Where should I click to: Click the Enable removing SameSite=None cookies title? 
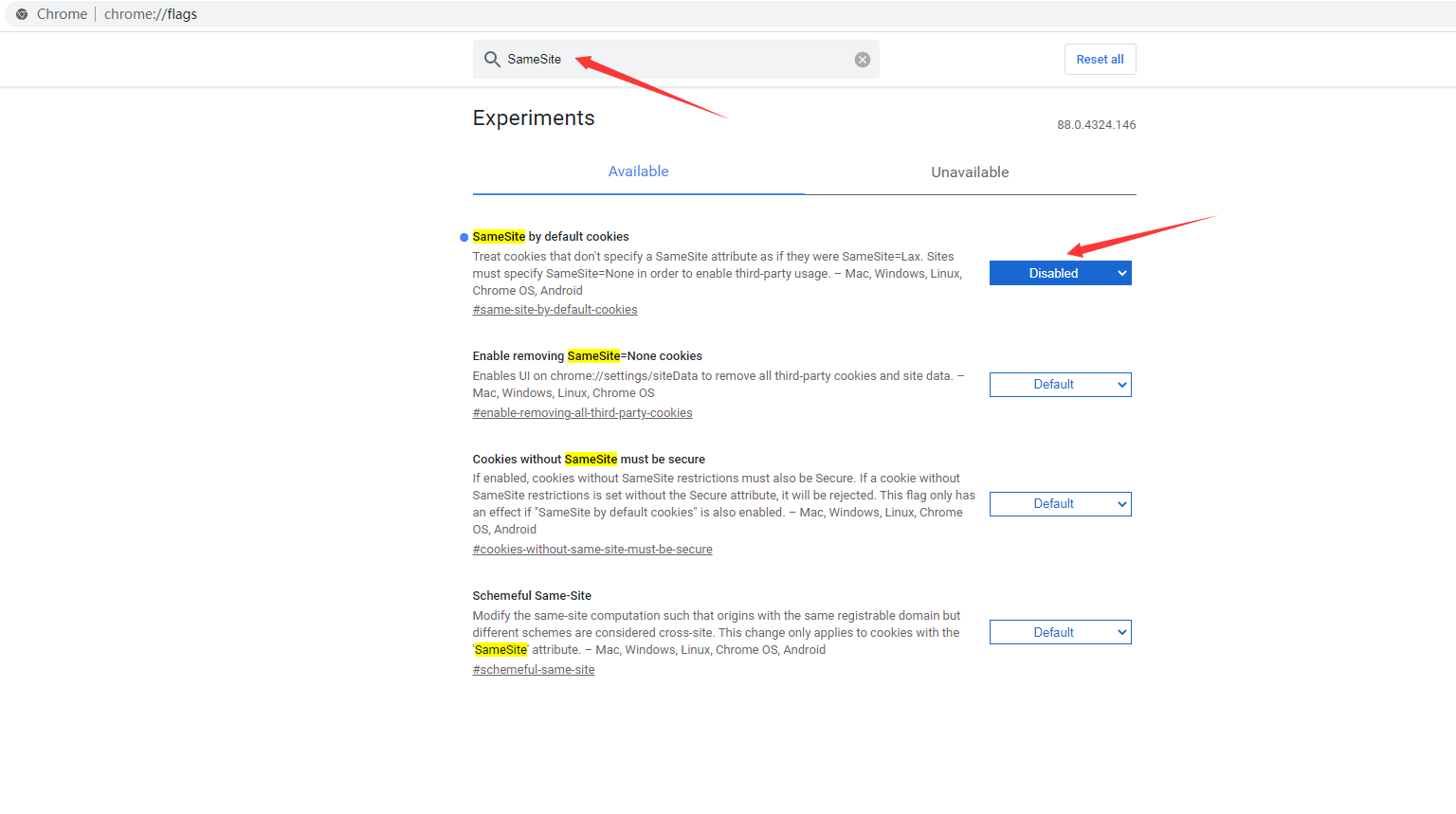point(588,356)
